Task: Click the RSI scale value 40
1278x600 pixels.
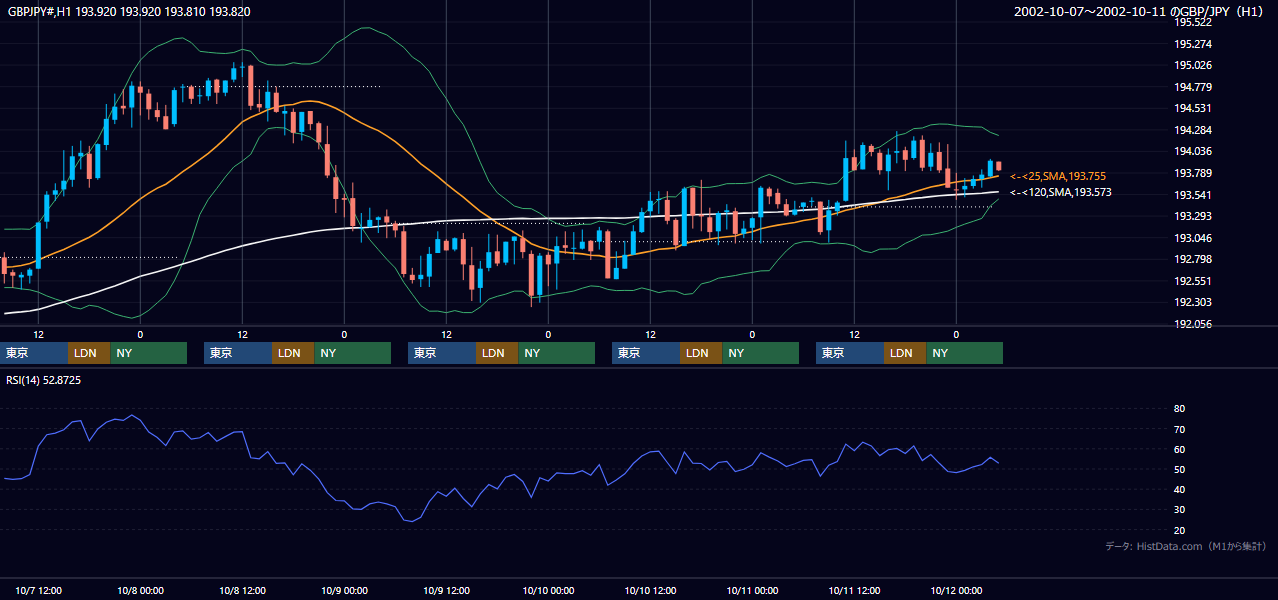Action: (1180, 490)
